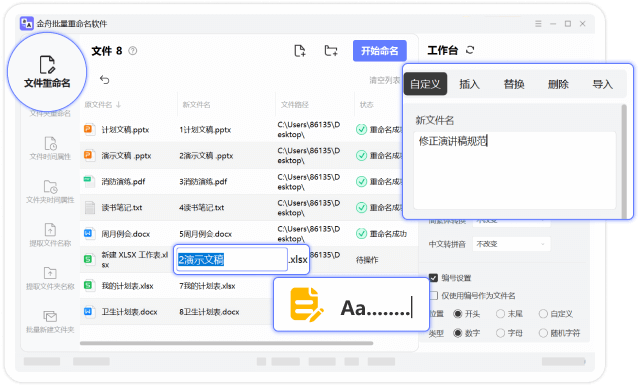Click the 新文件名 column header
This screenshot has height=386, width=639.
click(x=196, y=105)
